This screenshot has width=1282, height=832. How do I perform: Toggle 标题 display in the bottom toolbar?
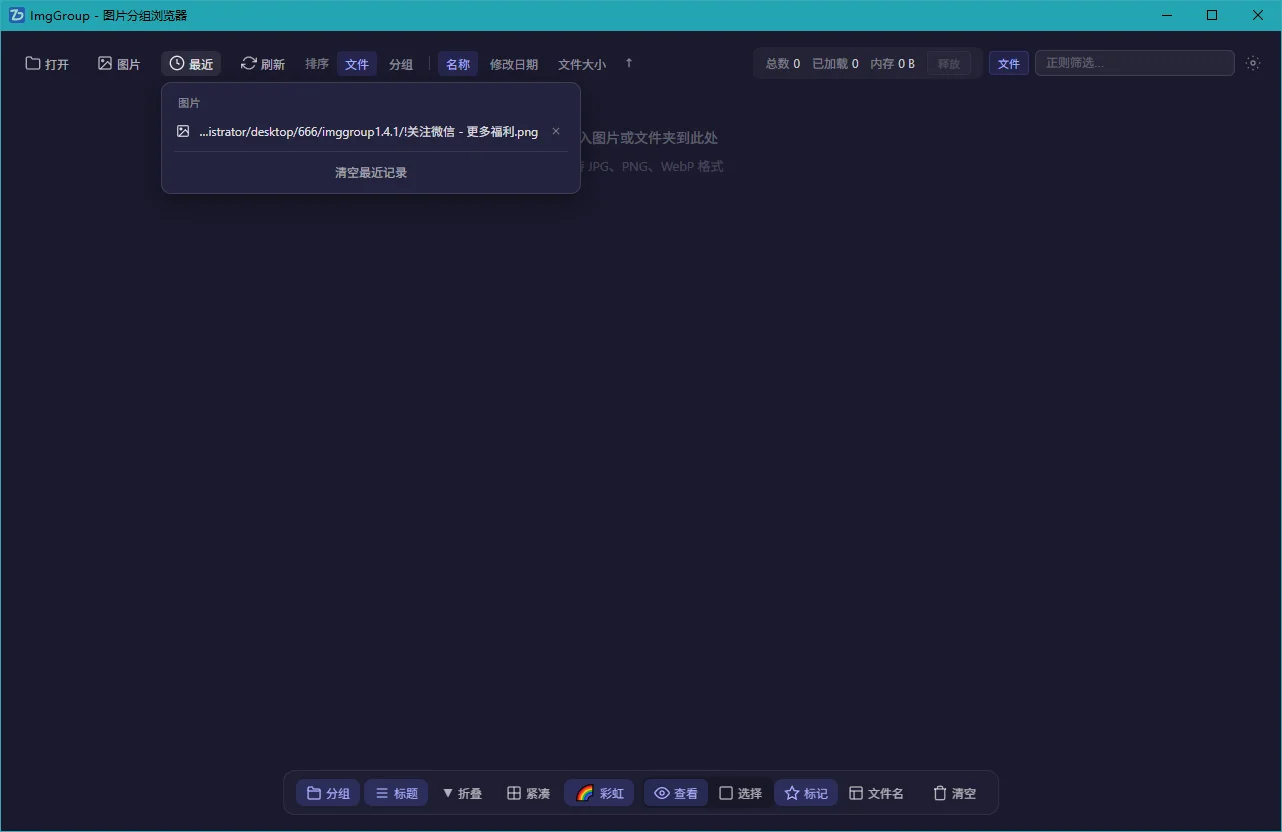[396, 793]
